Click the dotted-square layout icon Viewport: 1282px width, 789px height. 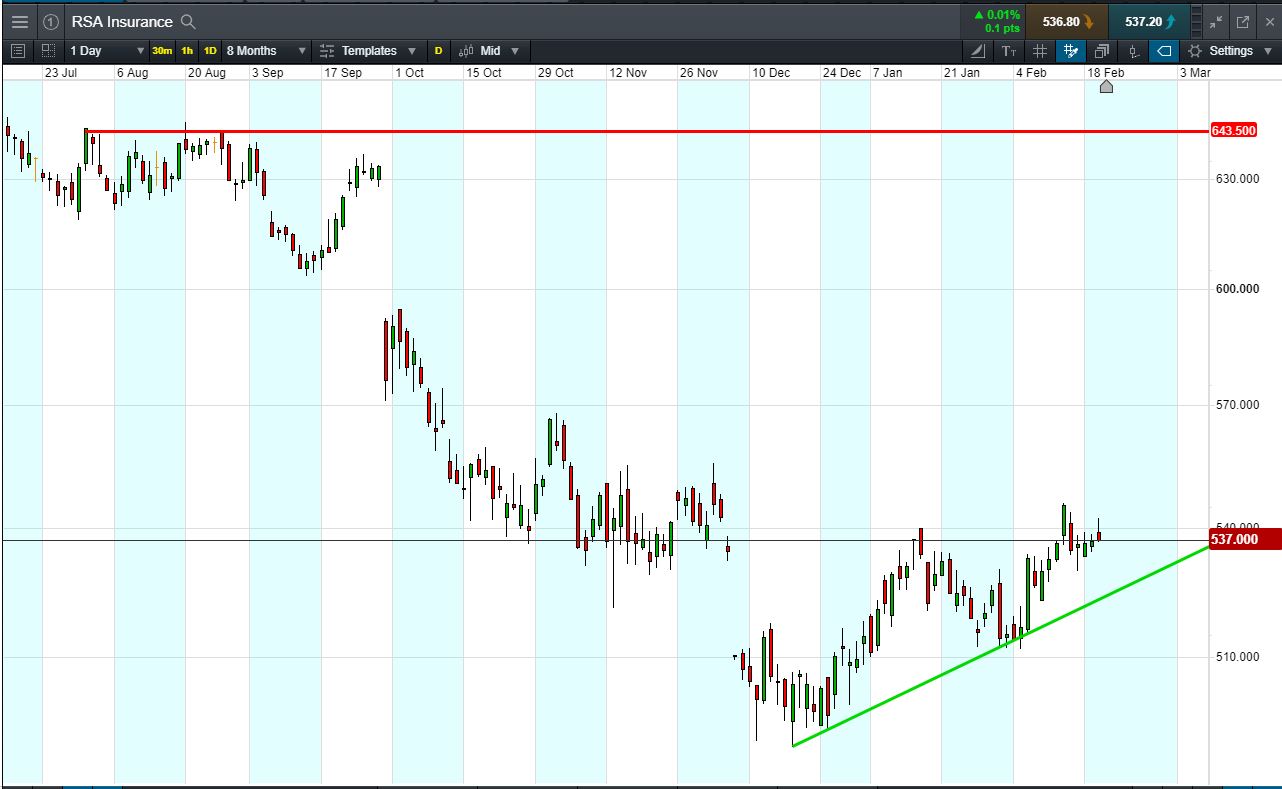click(x=49, y=50)
